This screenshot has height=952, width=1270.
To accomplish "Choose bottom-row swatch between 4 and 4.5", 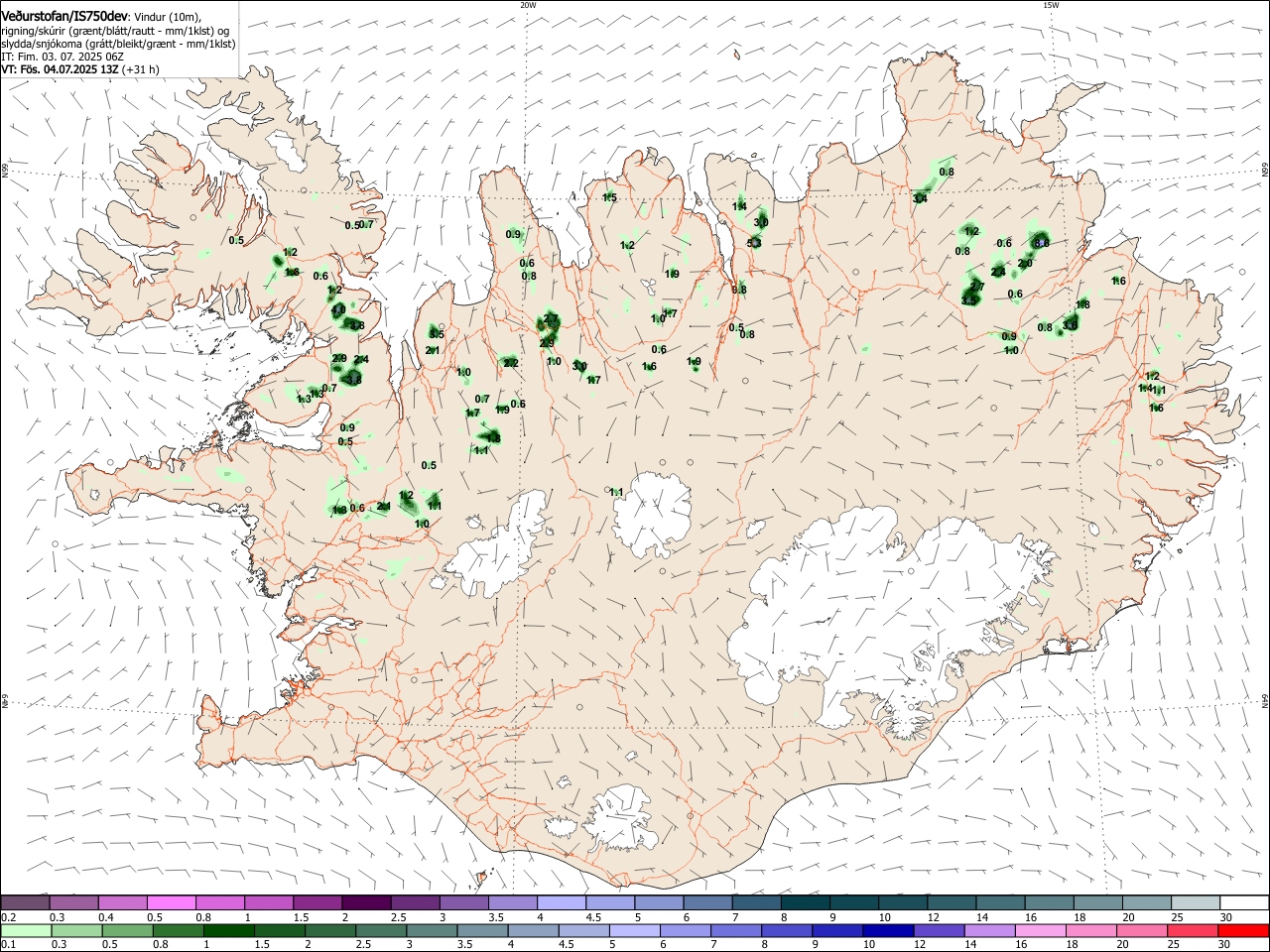I will (533, 930).
